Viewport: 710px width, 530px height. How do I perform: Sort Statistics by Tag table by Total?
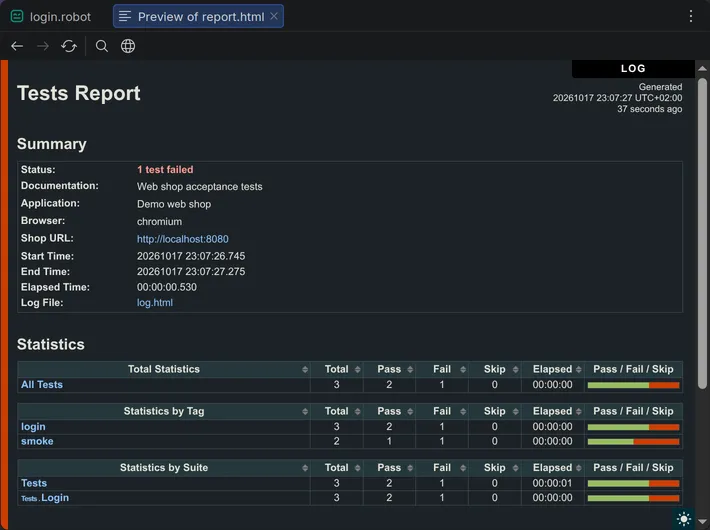(336, 411)
